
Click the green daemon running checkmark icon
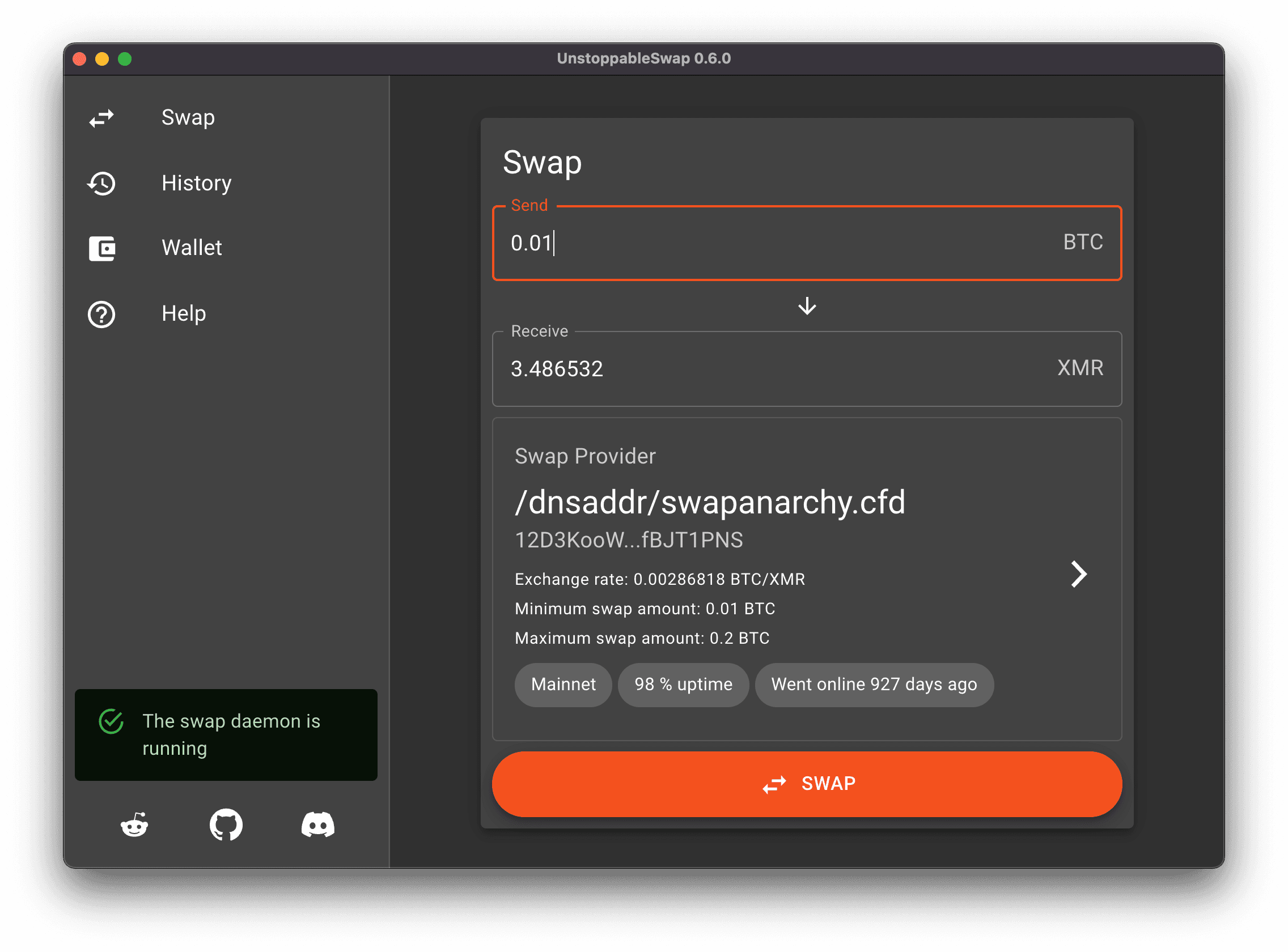(111, 721)
